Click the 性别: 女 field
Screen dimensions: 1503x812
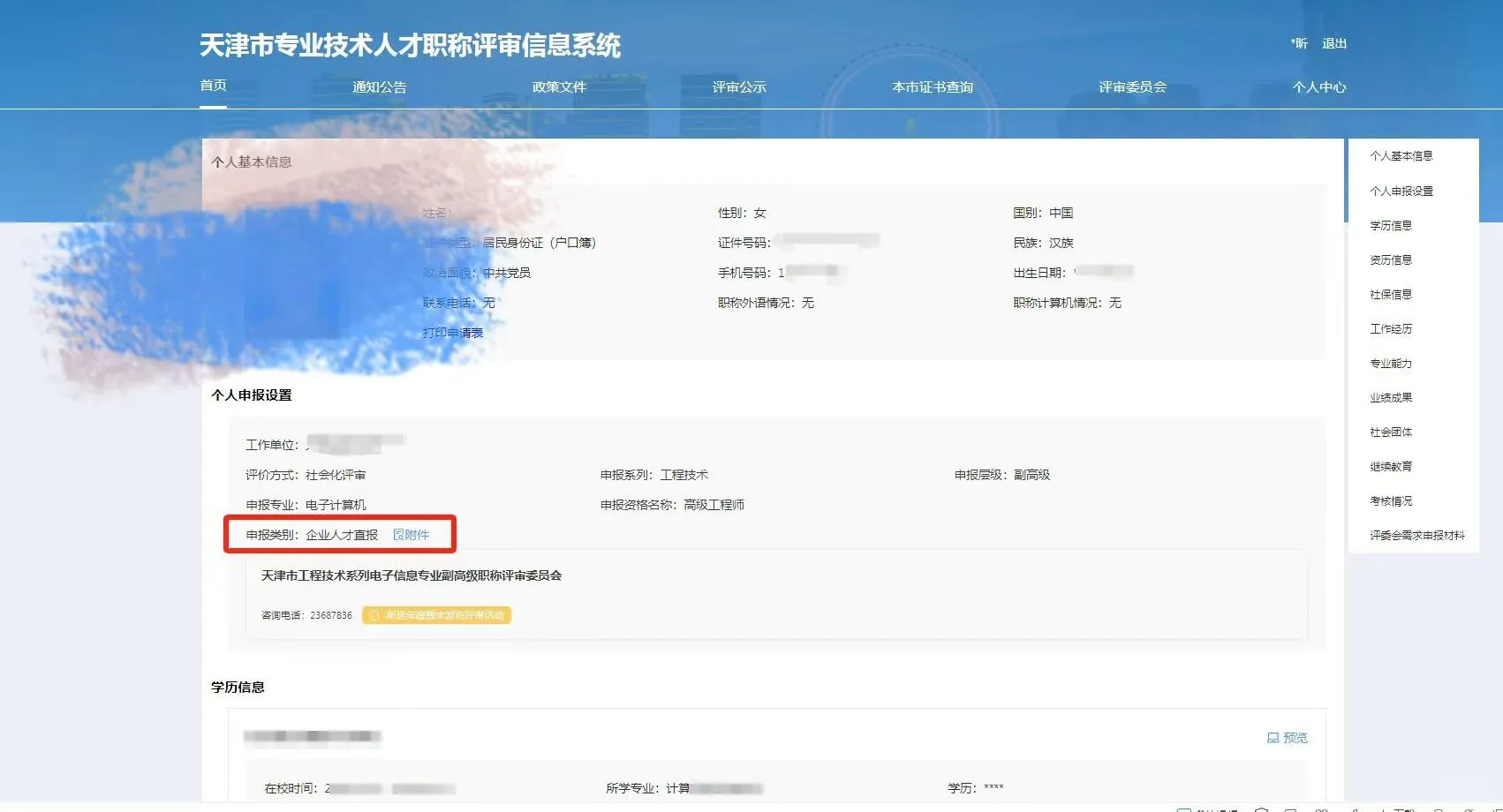click(742, 213)
